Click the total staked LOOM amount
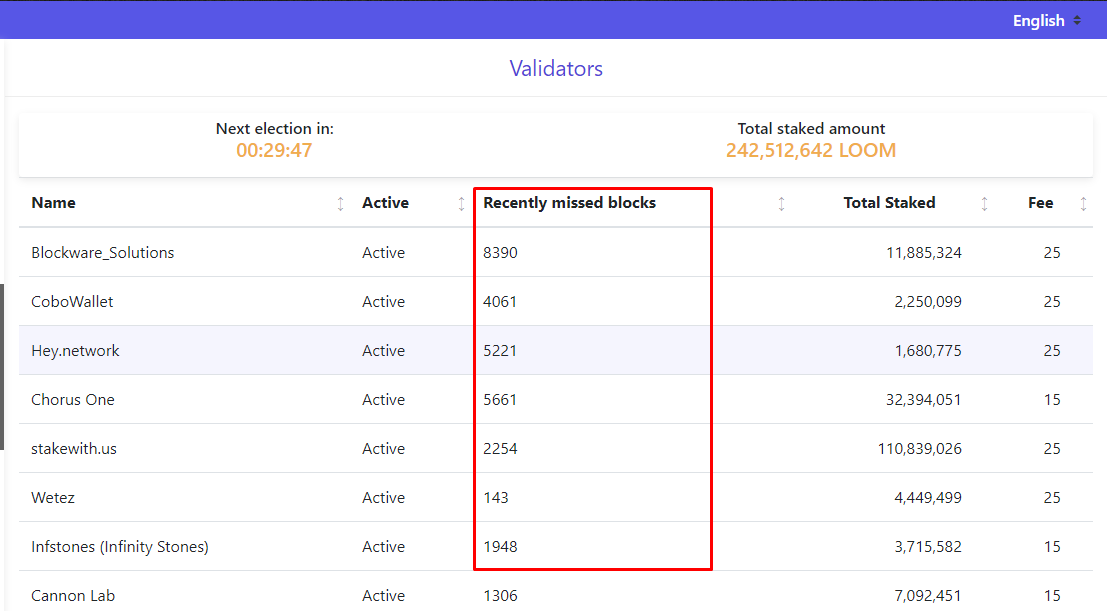 click(x=810, y=150)
